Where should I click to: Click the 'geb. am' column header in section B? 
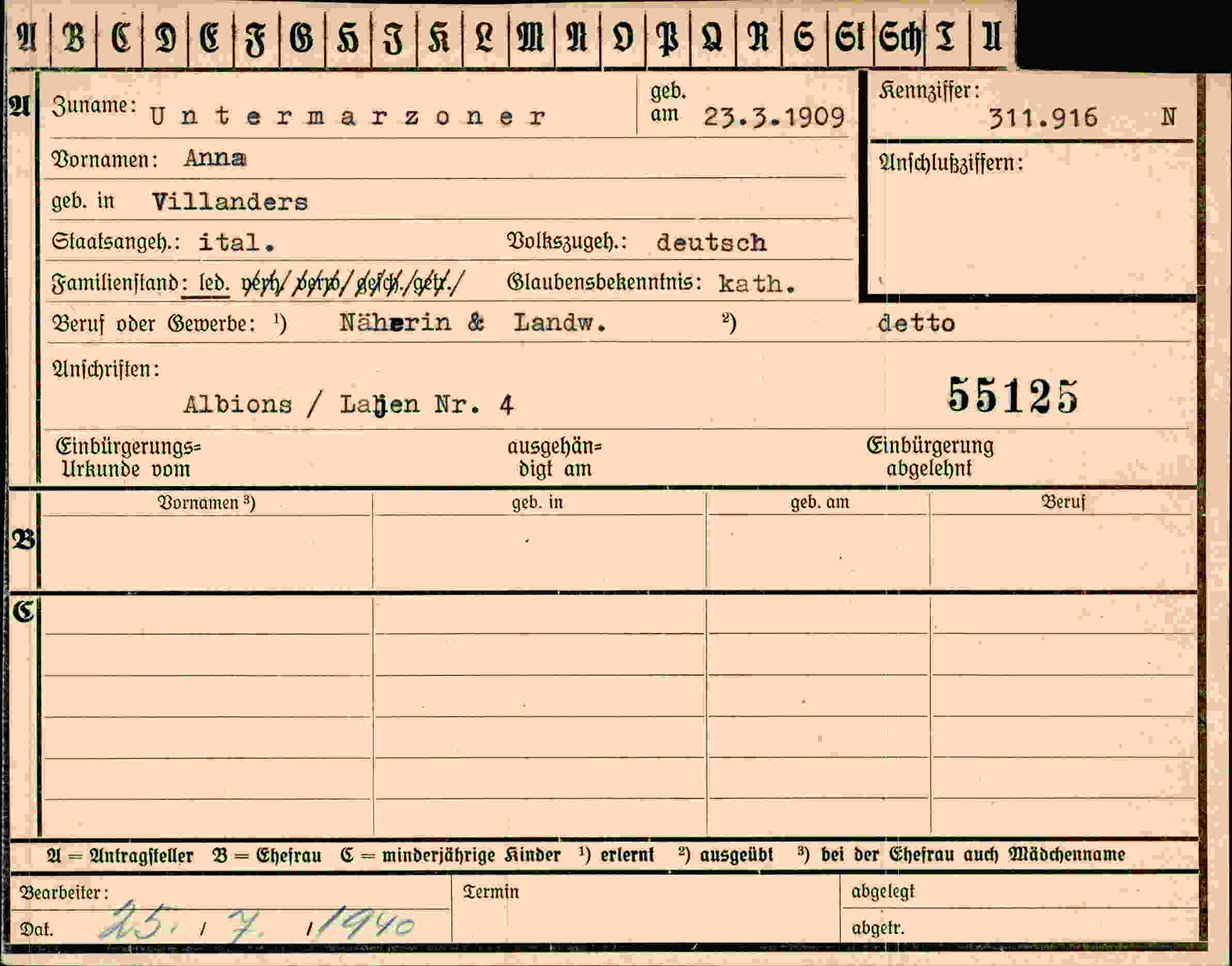tap(819, 502)
